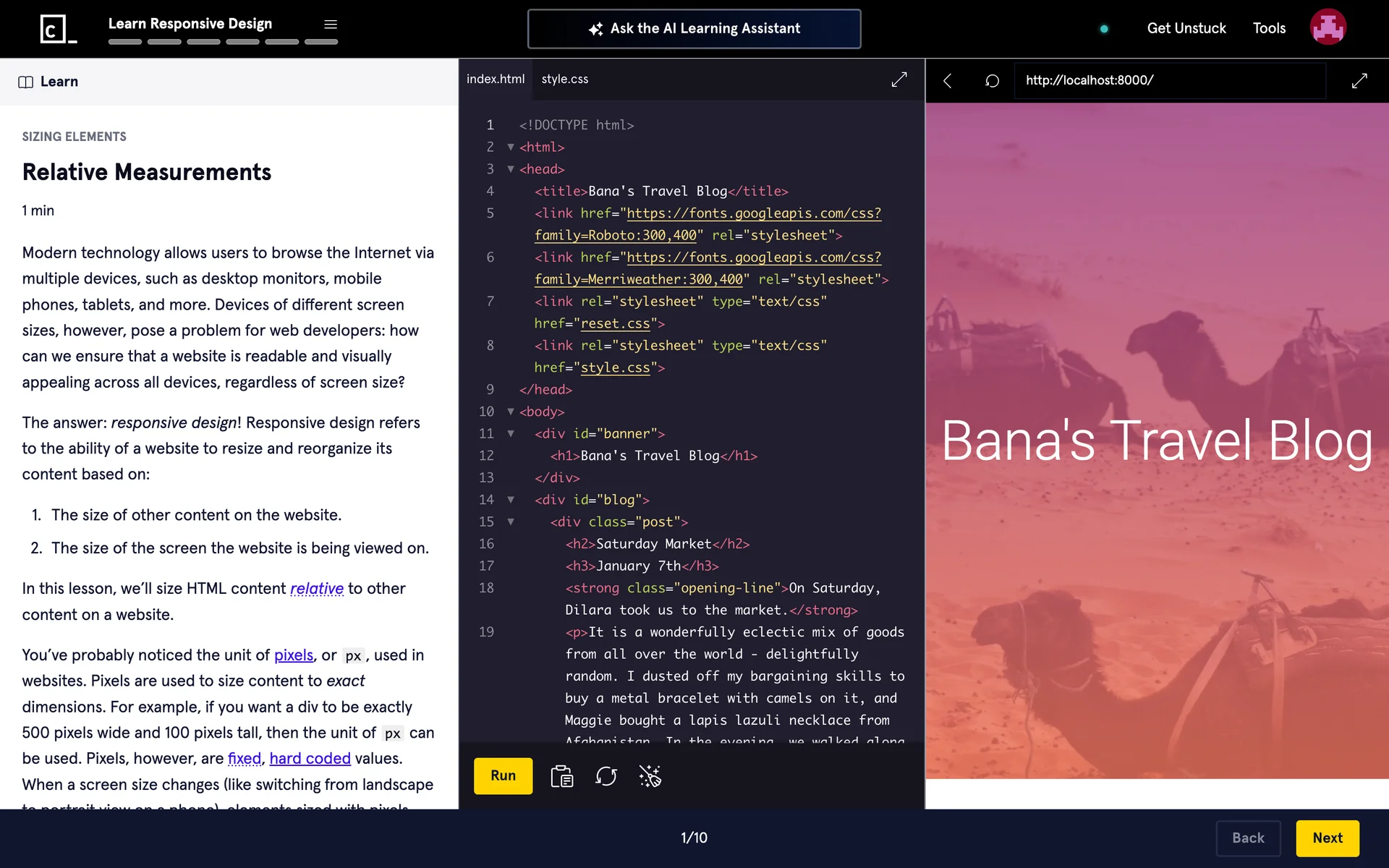Select the index.html tab
Screen dimensions: 1389x868
point(496,79)
